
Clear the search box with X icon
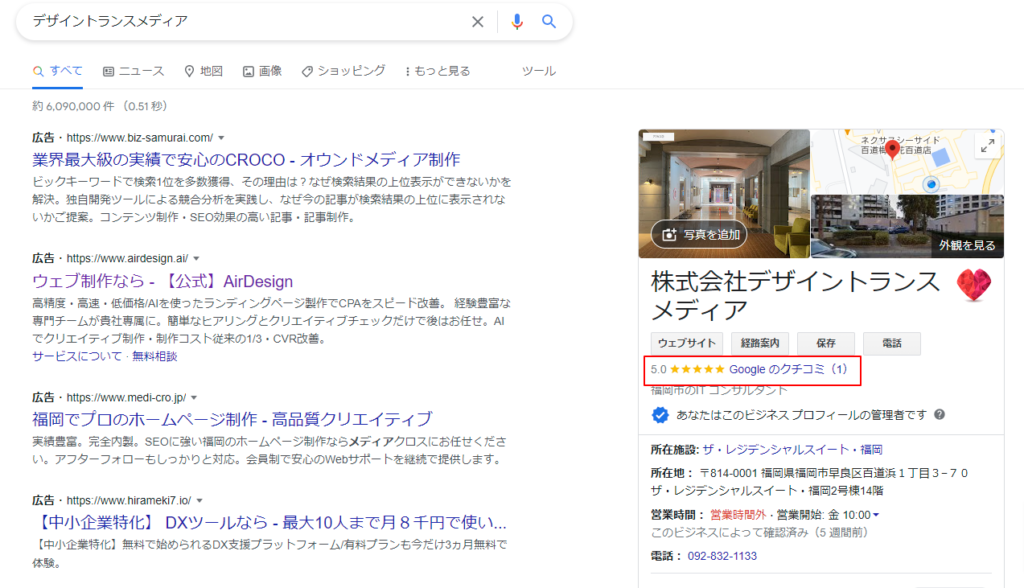click(477, 22)
